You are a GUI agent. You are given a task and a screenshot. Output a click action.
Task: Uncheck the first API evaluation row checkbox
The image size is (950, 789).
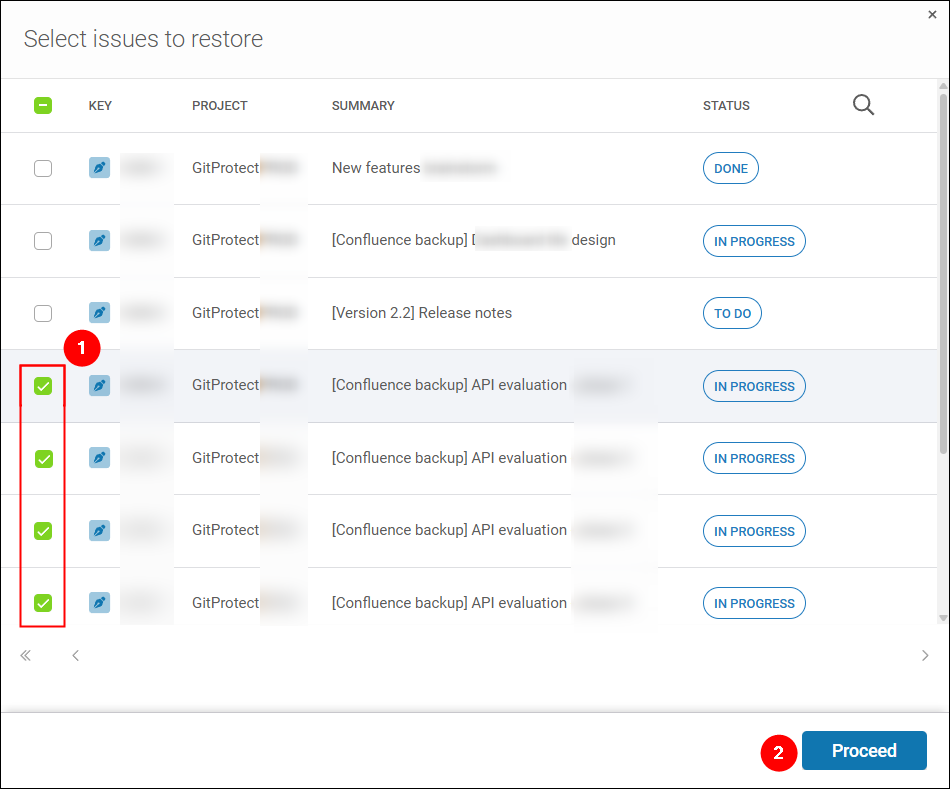click(x=43, y=385)
